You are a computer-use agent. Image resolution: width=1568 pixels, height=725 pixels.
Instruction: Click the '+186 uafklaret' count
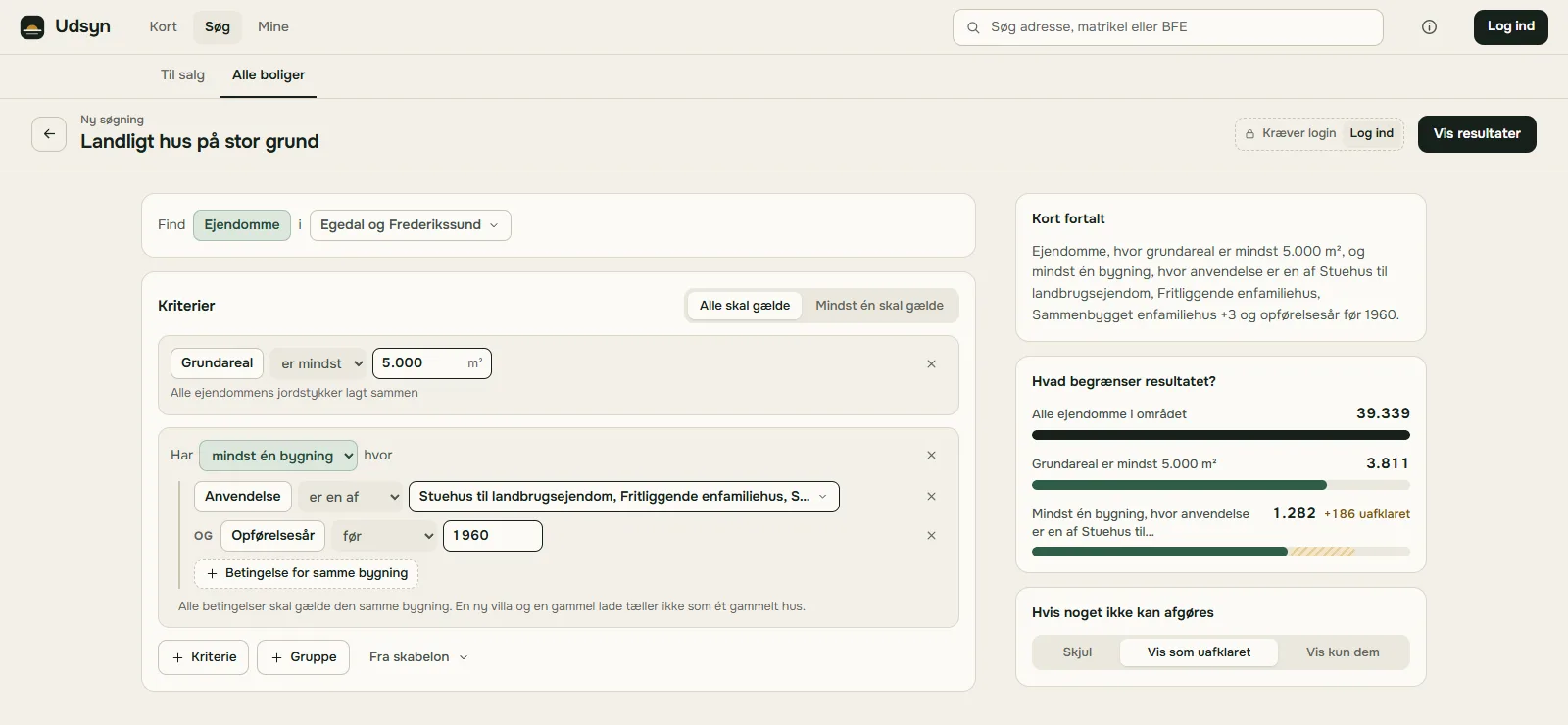point(1367,514)
